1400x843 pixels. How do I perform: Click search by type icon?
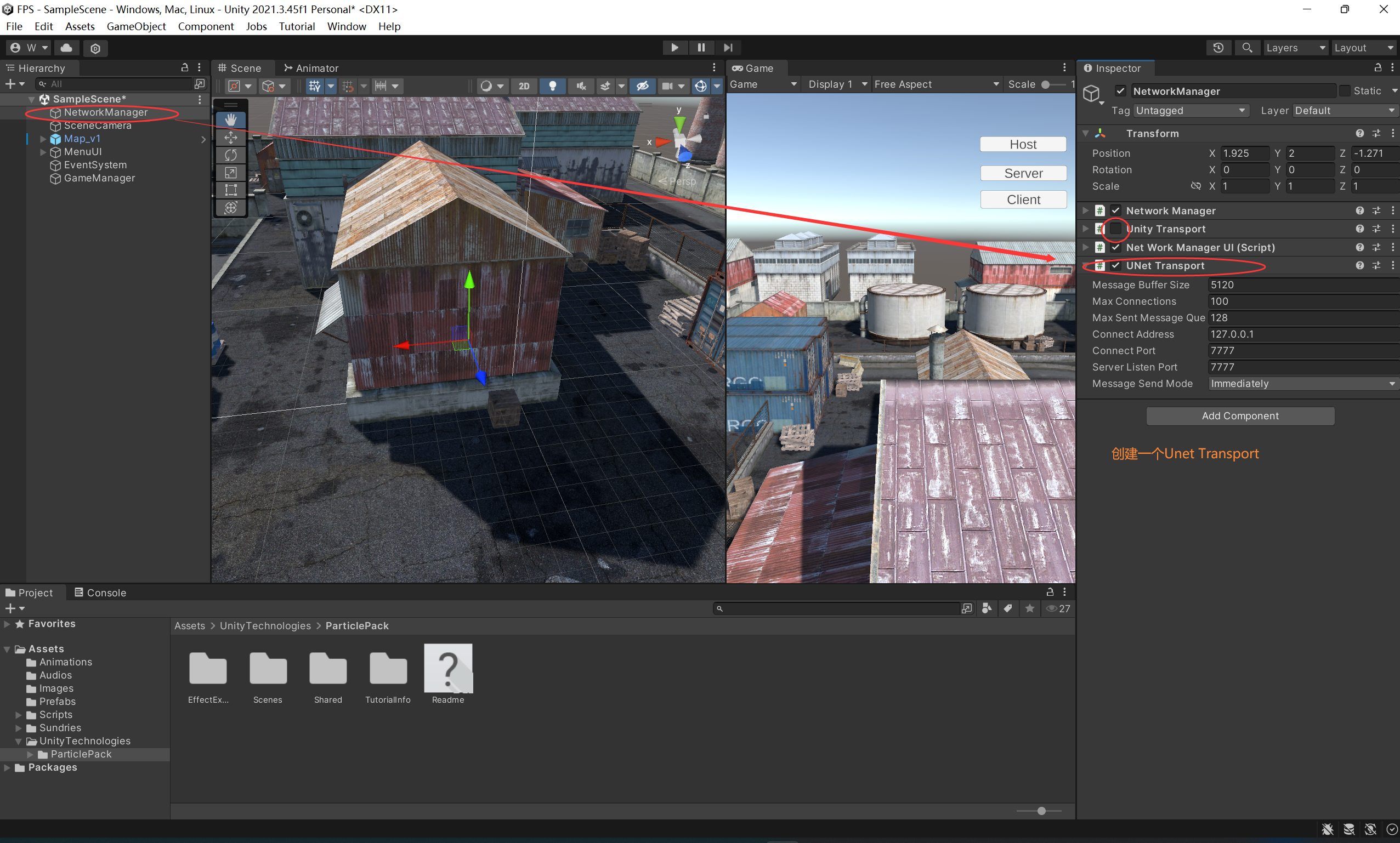(987, 608)
